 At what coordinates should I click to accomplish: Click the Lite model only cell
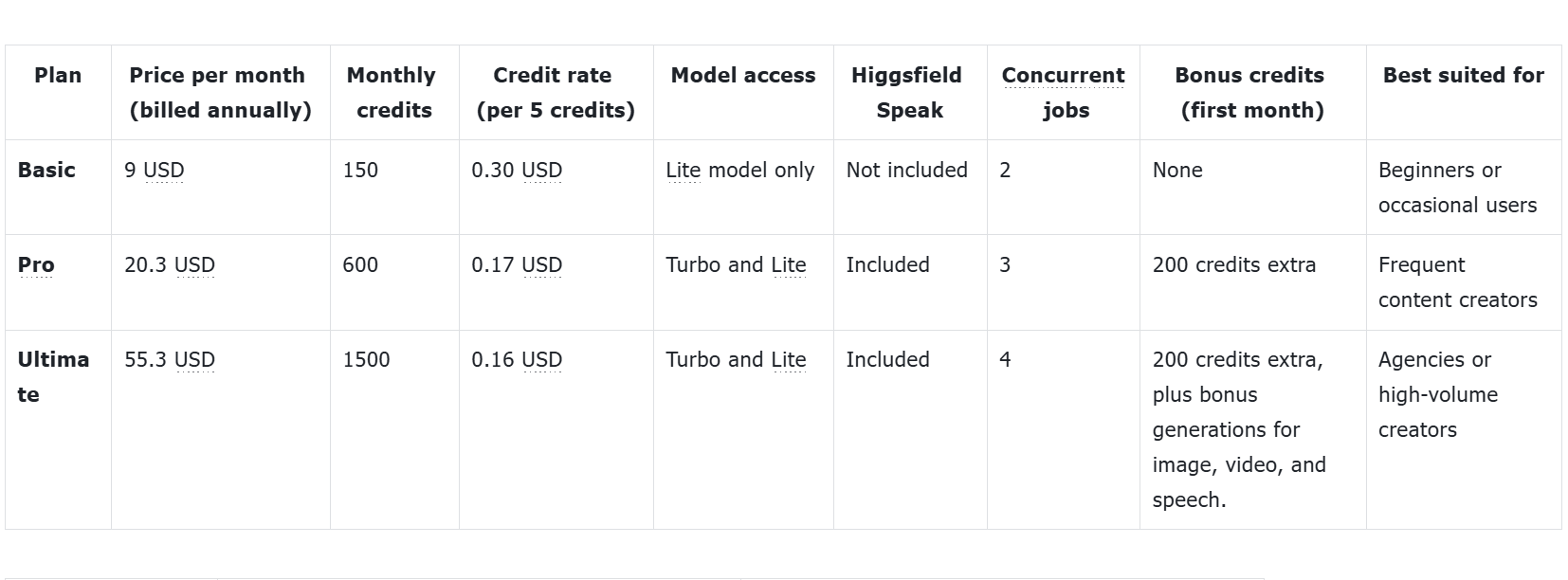(x=740, y=170)
